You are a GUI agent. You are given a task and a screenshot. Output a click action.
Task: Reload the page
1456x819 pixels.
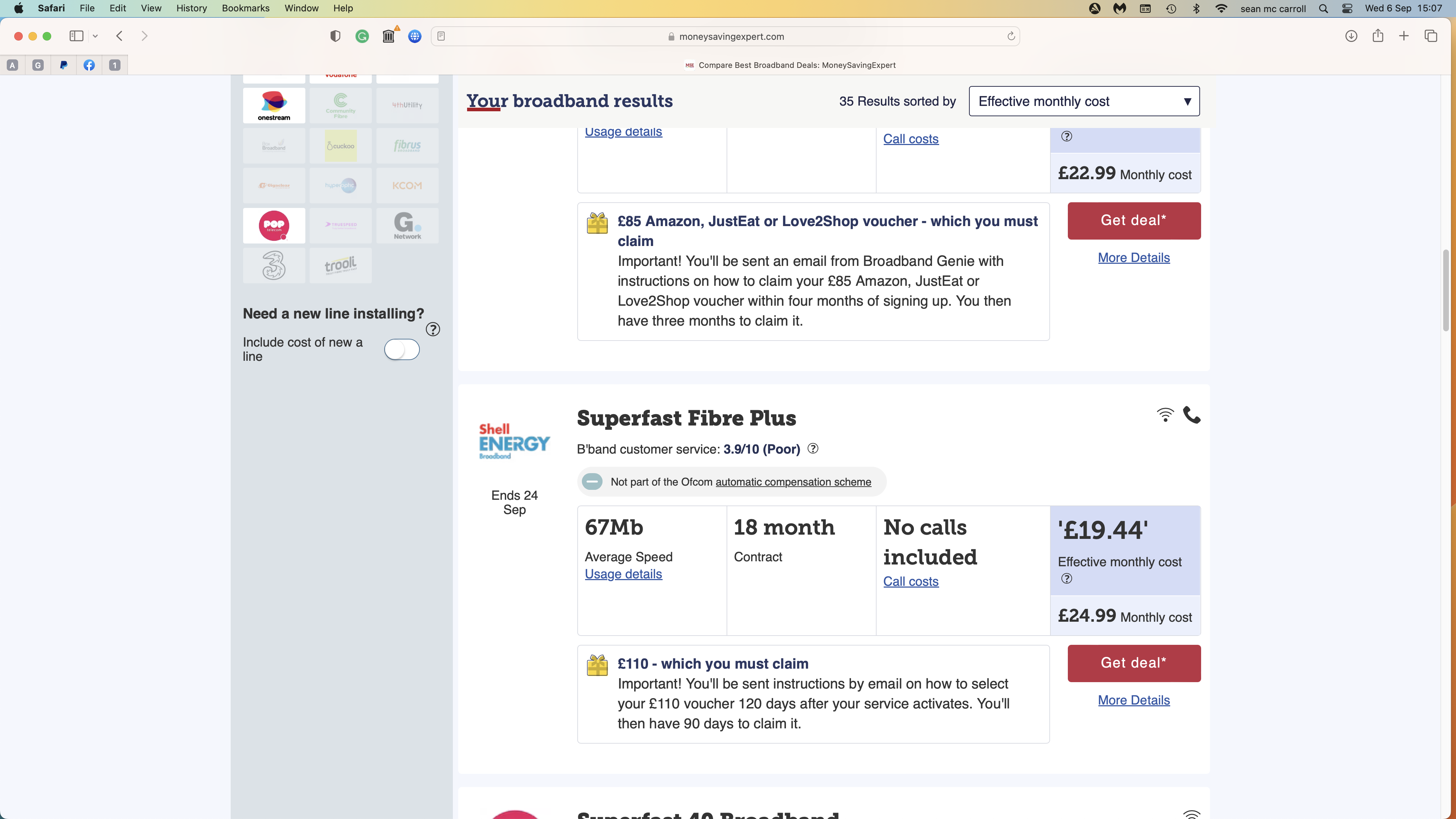coord(1011,36)
